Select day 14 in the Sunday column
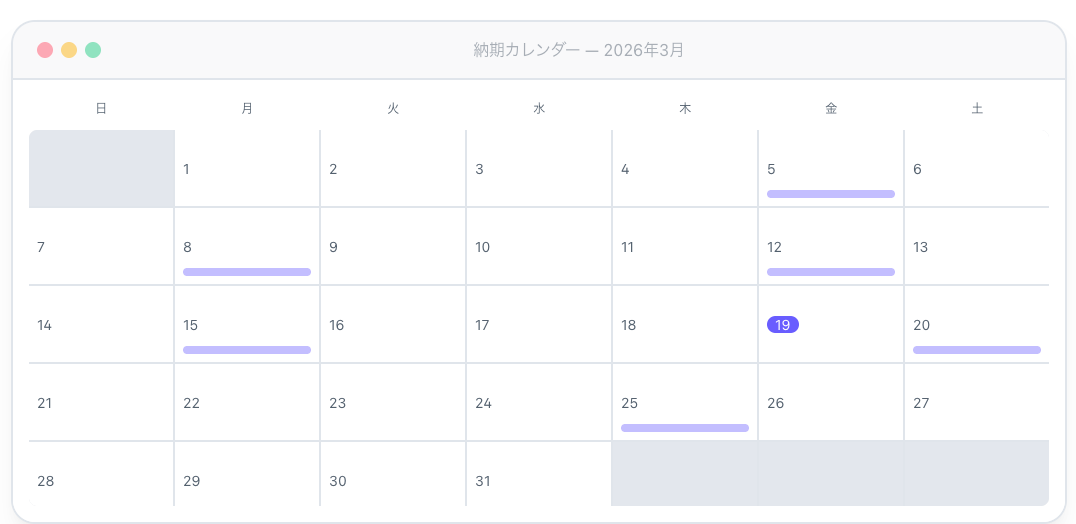Viewport: 1076px width, 524px height. [101, 325]
